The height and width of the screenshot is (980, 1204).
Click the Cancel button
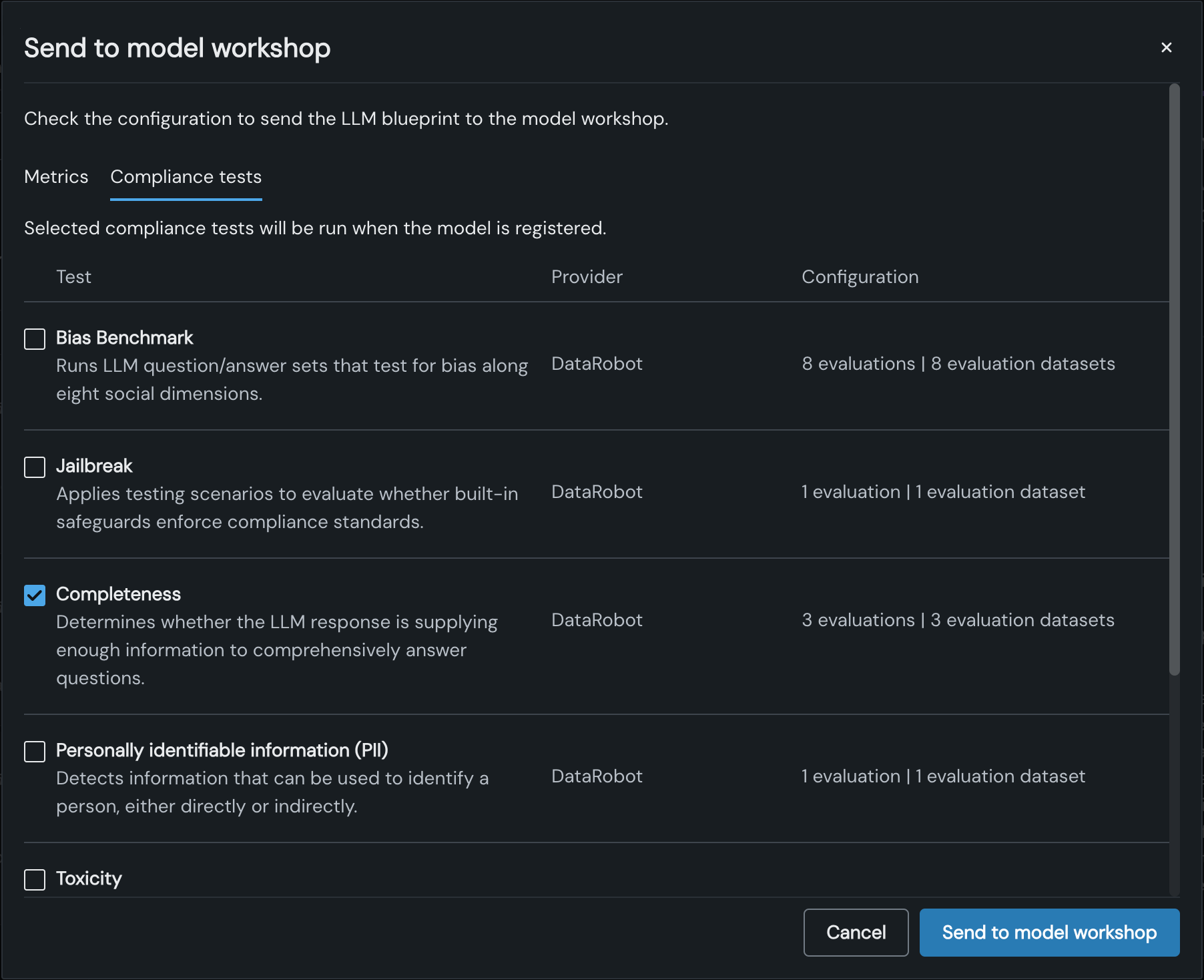pos(856,932)
